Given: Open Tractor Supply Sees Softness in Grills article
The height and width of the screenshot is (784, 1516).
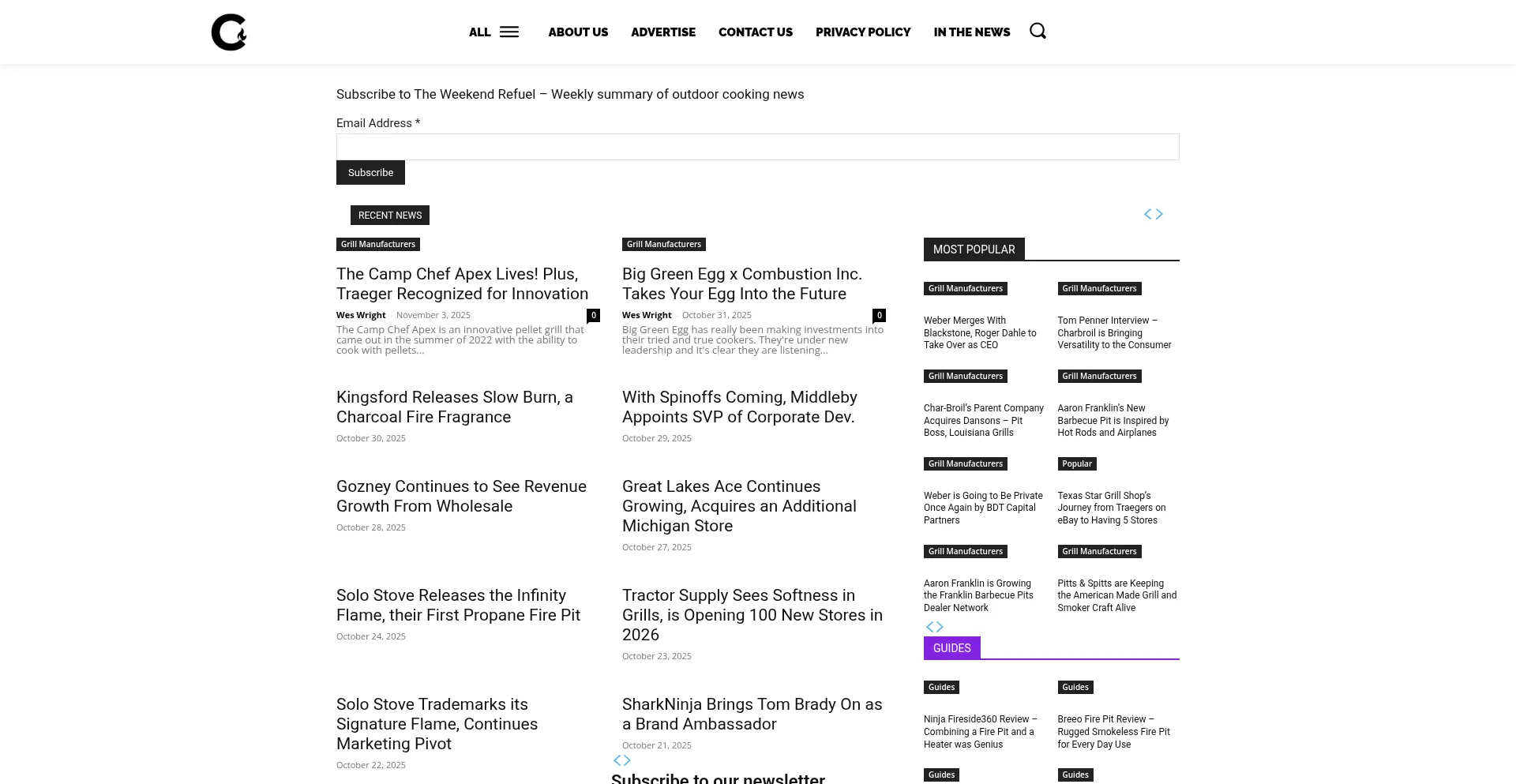Looking at the screenshot, I should coord(752,615).
